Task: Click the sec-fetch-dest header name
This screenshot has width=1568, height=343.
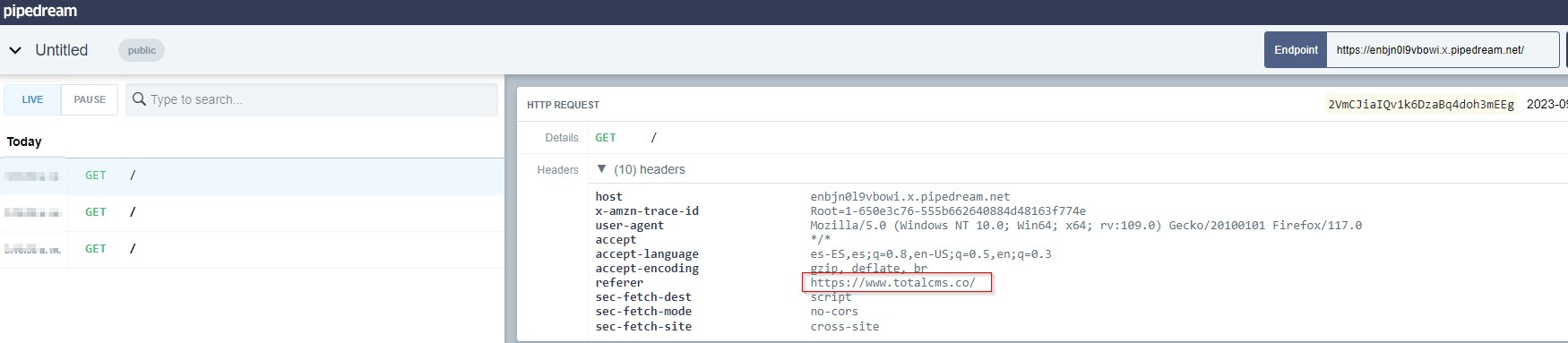Action: (x=643, y=296)
